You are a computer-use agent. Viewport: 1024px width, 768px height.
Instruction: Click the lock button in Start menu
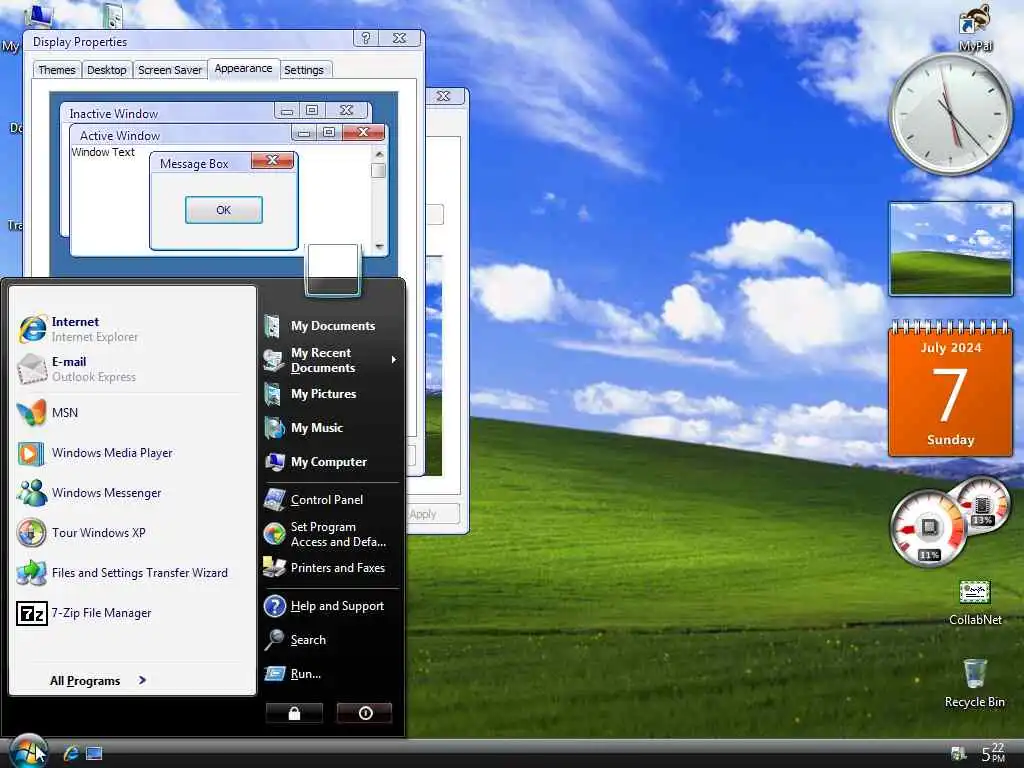(295, 713)
